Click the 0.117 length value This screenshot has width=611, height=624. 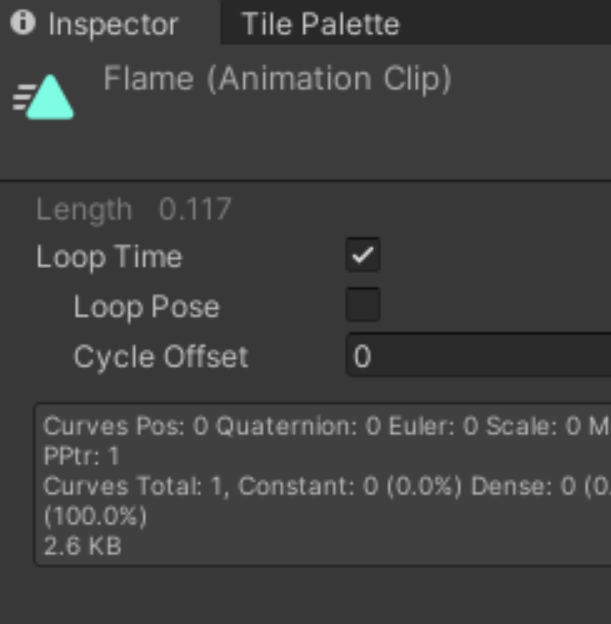195,210
